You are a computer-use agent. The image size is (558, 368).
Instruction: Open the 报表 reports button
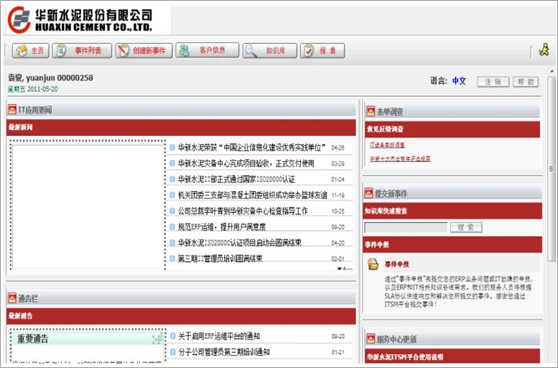click(x=322, y=51)
